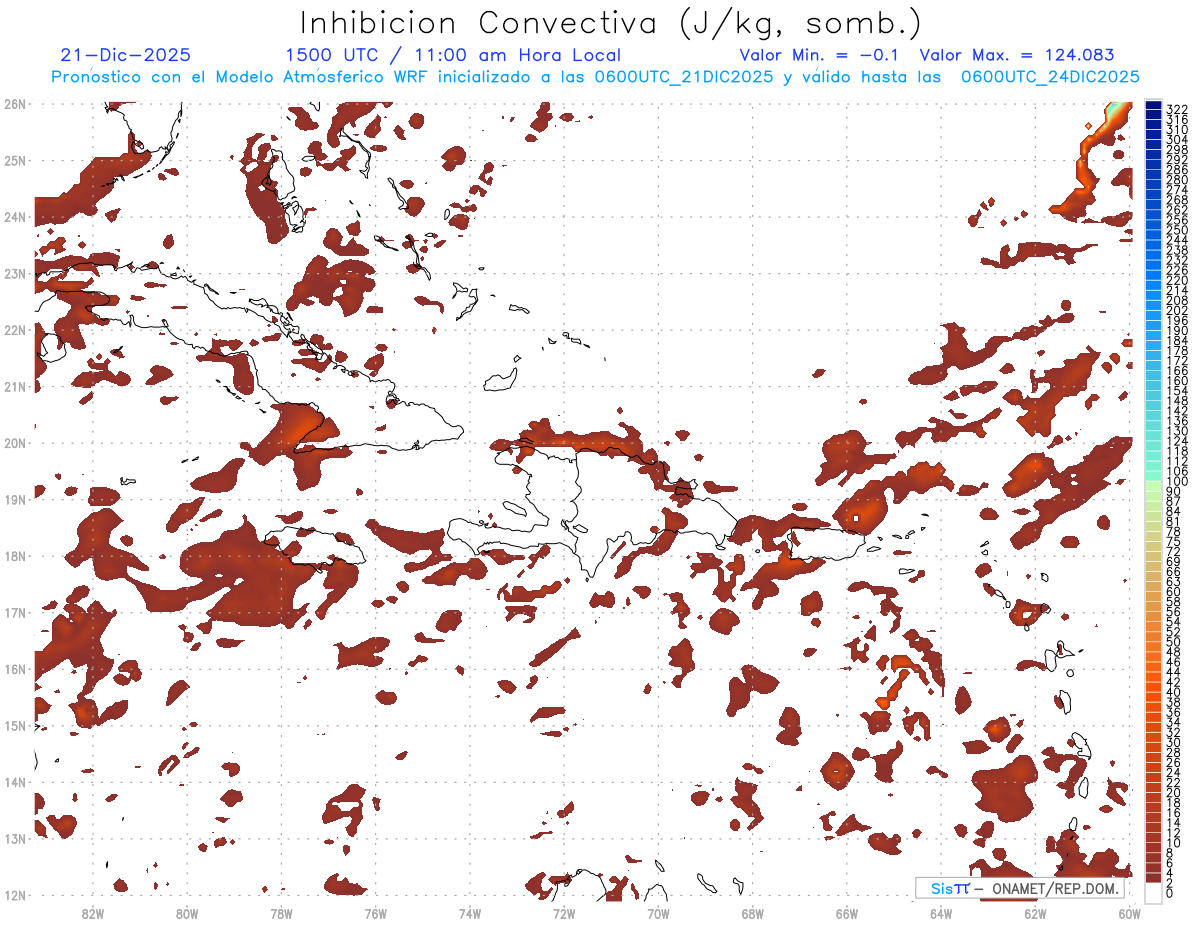Viewport: 1200px width, 927px height.
Task: Click the 82W longitude label
Action: (92, 912)
